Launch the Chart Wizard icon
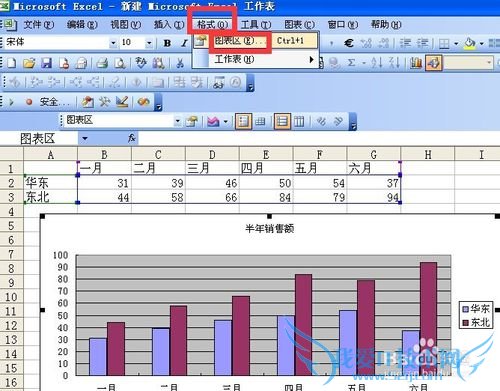The height and width of the screenshot is (391, 500). [x=416, y=63]
